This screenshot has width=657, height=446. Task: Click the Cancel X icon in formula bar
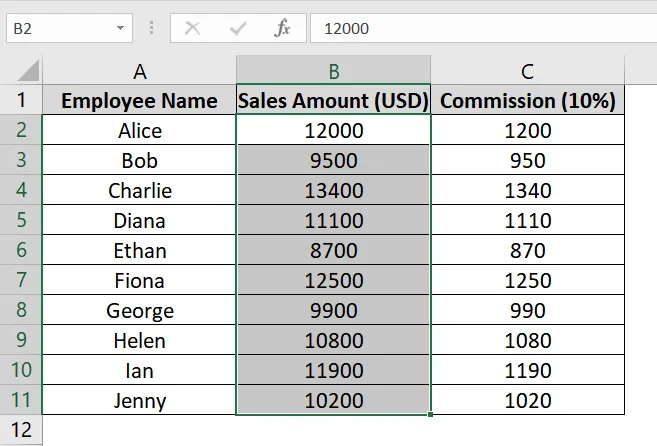192,29
